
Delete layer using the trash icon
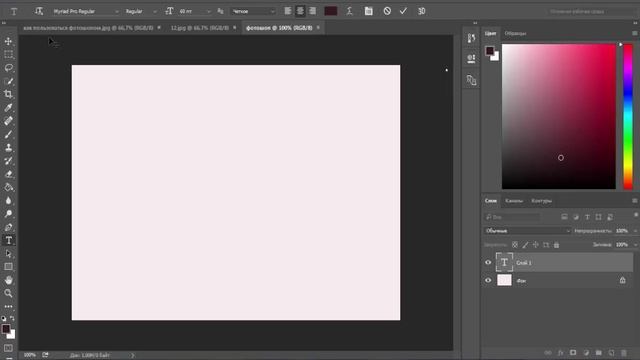click(624, 353)
